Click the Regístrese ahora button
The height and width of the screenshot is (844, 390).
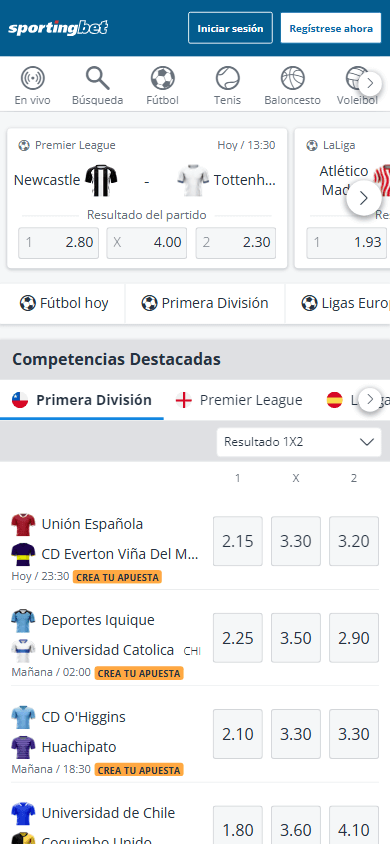(x=331, y=28)
